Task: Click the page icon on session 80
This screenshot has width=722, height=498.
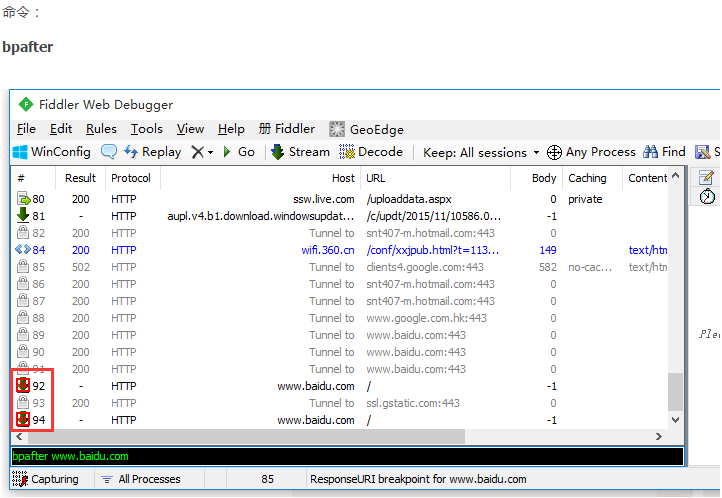Action: click(23, 199)
